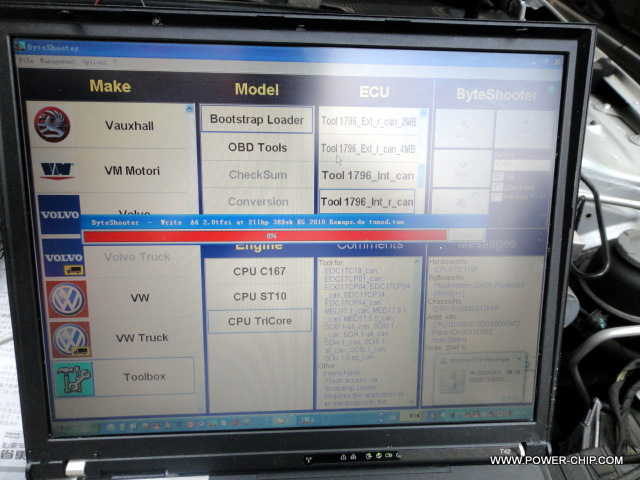Select the Vauxhall griffin logo
This screenshot has height=480, width=640.
click(x=52, y=124)
